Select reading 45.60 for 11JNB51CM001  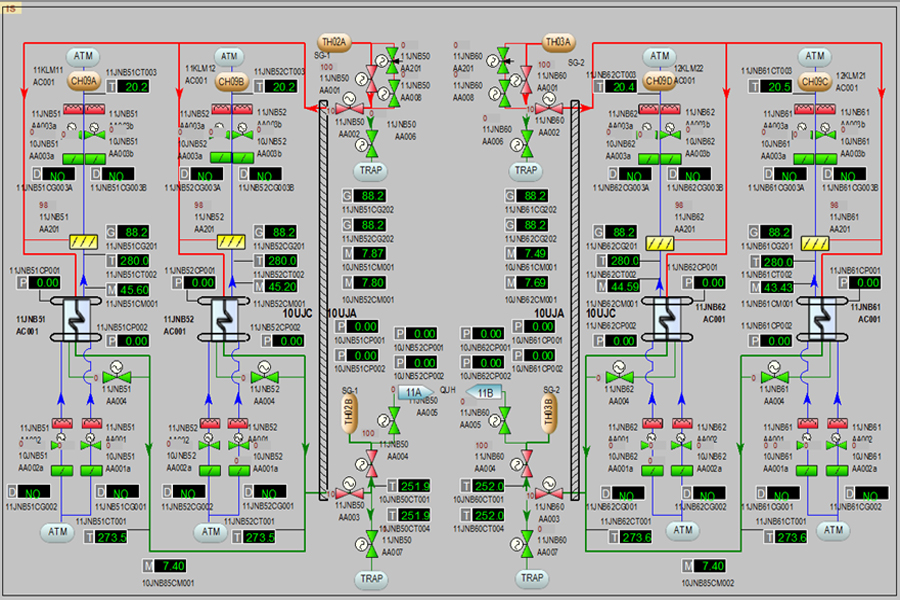pos(134,290)
